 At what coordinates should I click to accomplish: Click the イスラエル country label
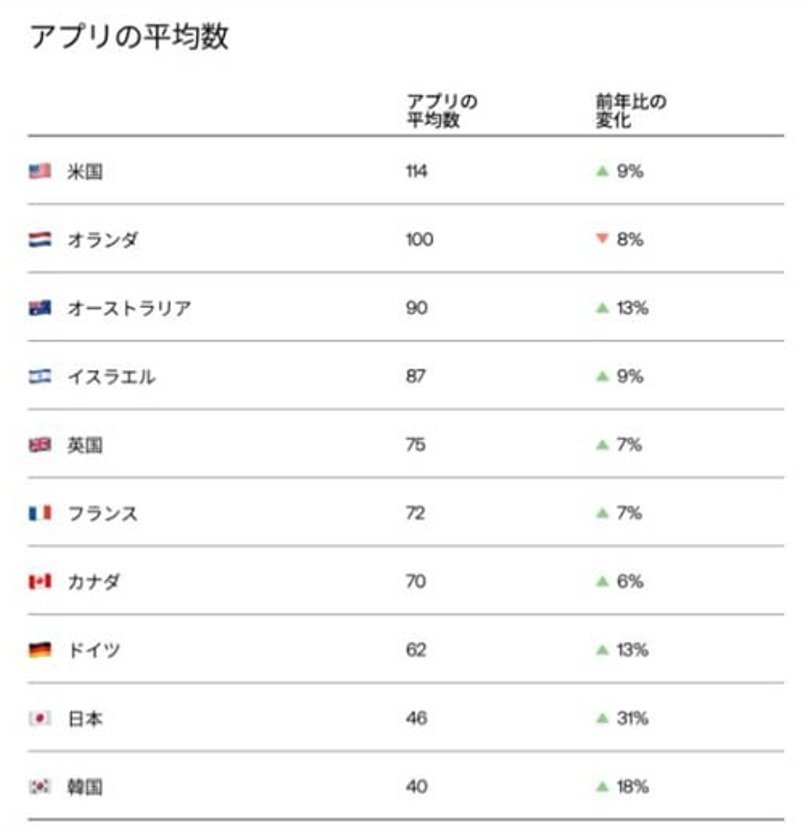[111, 377]
